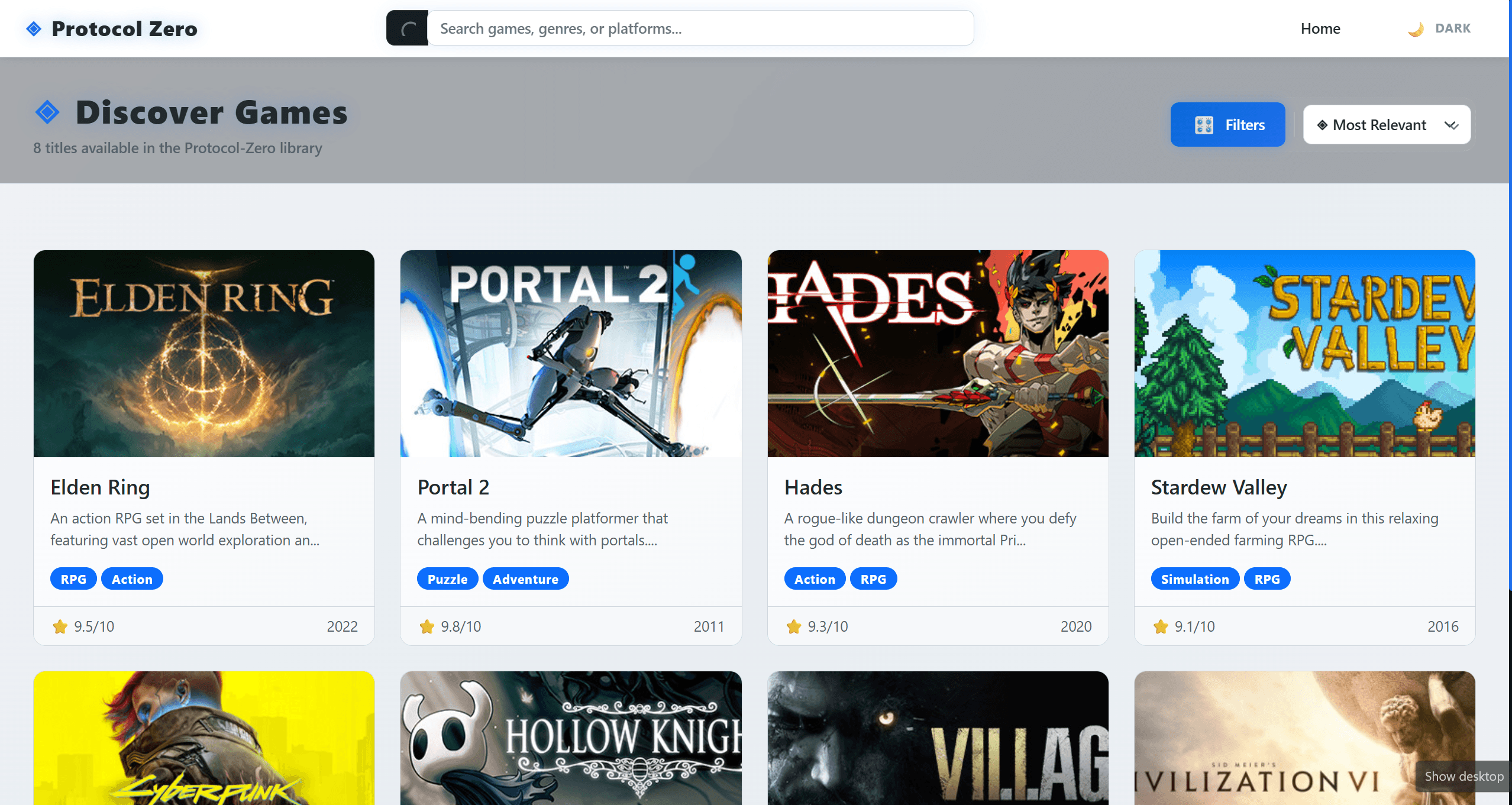Click the 2020 release year
The width and height of the screenshot is (1512, 805).
point(1076,626)
